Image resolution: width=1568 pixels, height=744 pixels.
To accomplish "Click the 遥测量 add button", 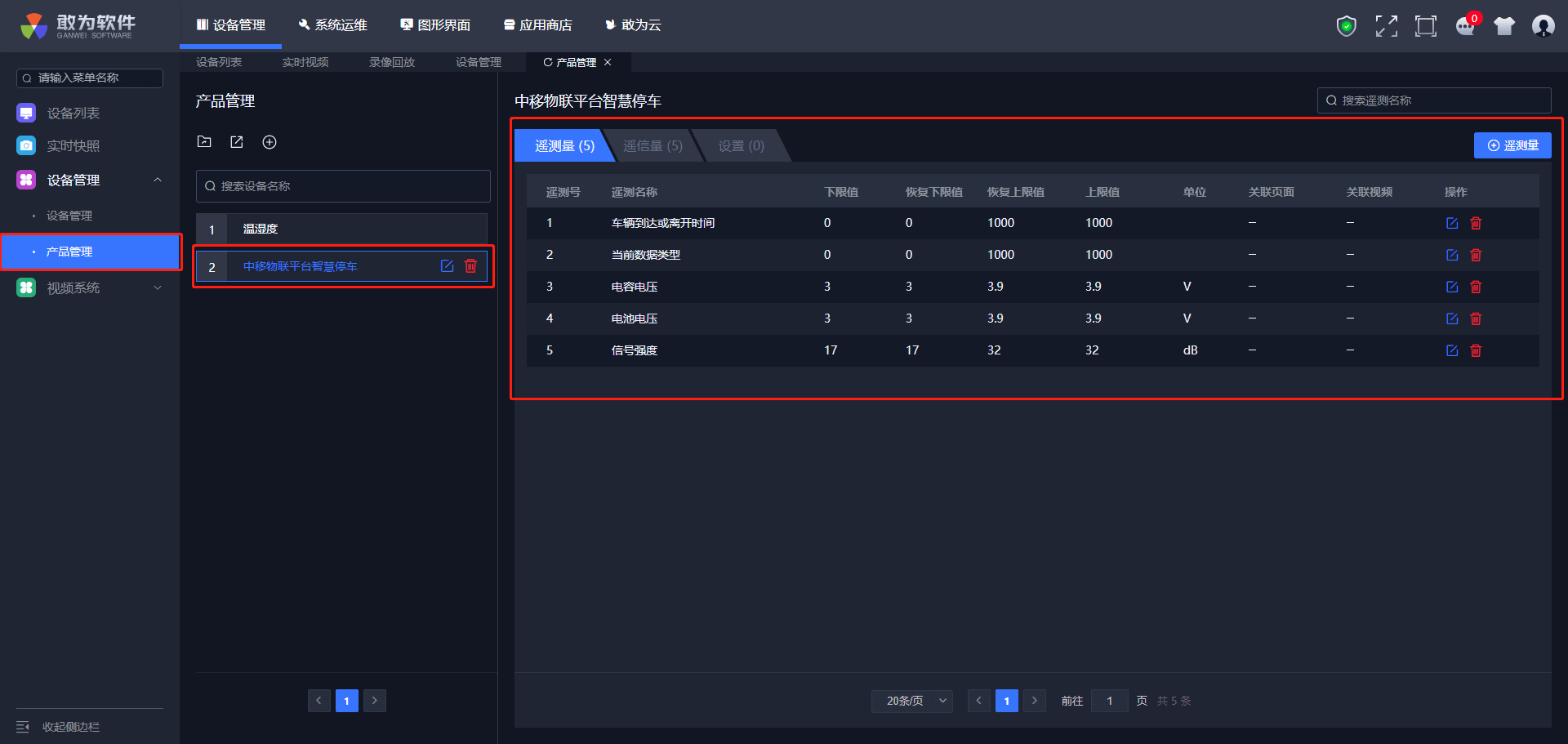I will click(x=1512, y=145).
